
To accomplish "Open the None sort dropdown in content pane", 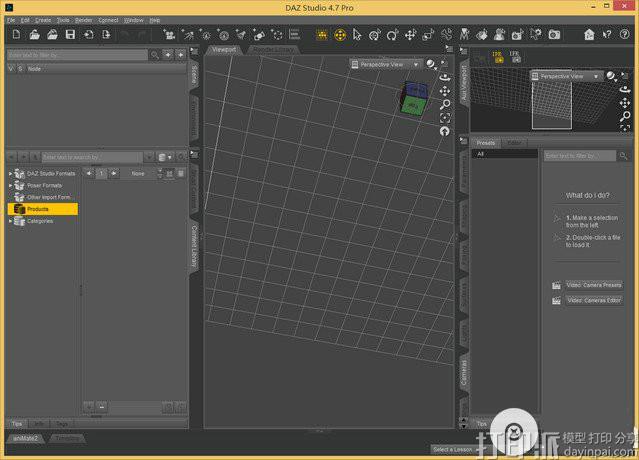I will (x=142, y=174).
